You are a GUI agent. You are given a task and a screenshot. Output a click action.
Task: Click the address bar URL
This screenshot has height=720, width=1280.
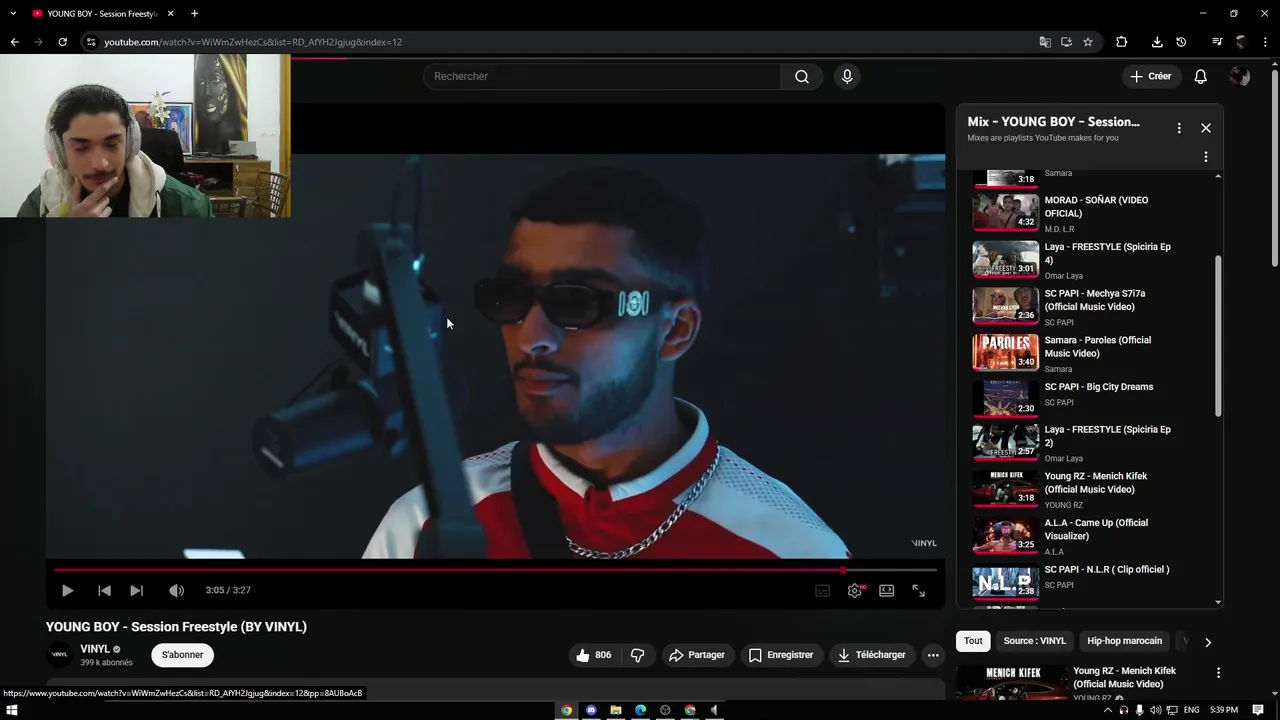click(253, 42)
